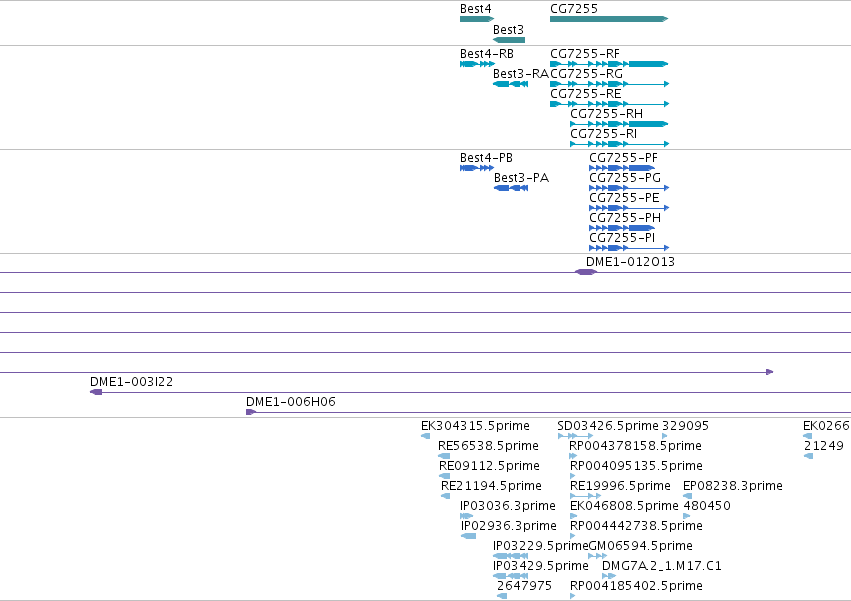Click the 'Best3-RA' transcript label
The image size is (851, 601).
(x=520, y=74)
